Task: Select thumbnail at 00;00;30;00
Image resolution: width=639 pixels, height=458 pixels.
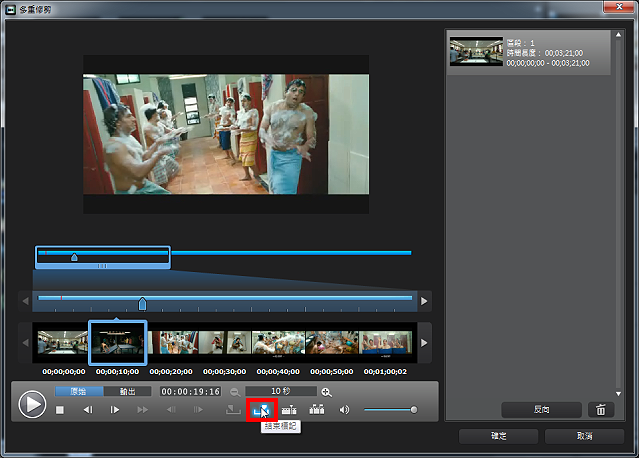Action: [x=225, y=342]
